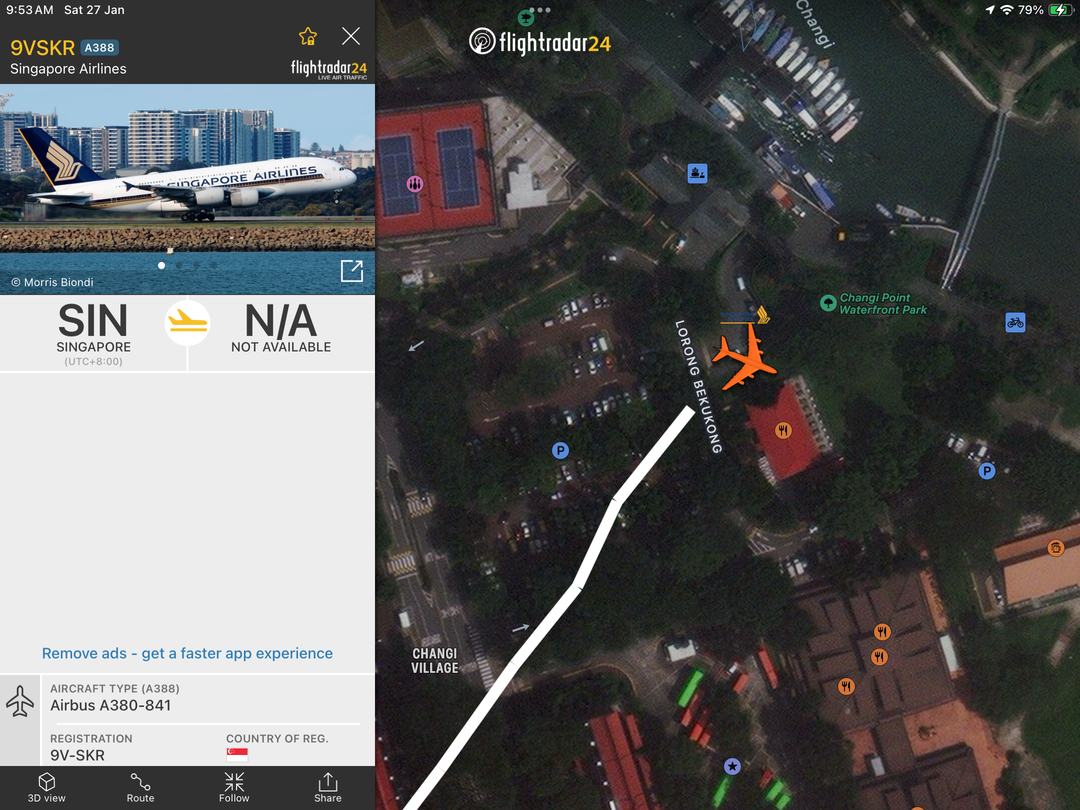Viewport: 1080px width, 810px height.
Task: Open 3D view of the flight
Action: [x=47, y=787]
